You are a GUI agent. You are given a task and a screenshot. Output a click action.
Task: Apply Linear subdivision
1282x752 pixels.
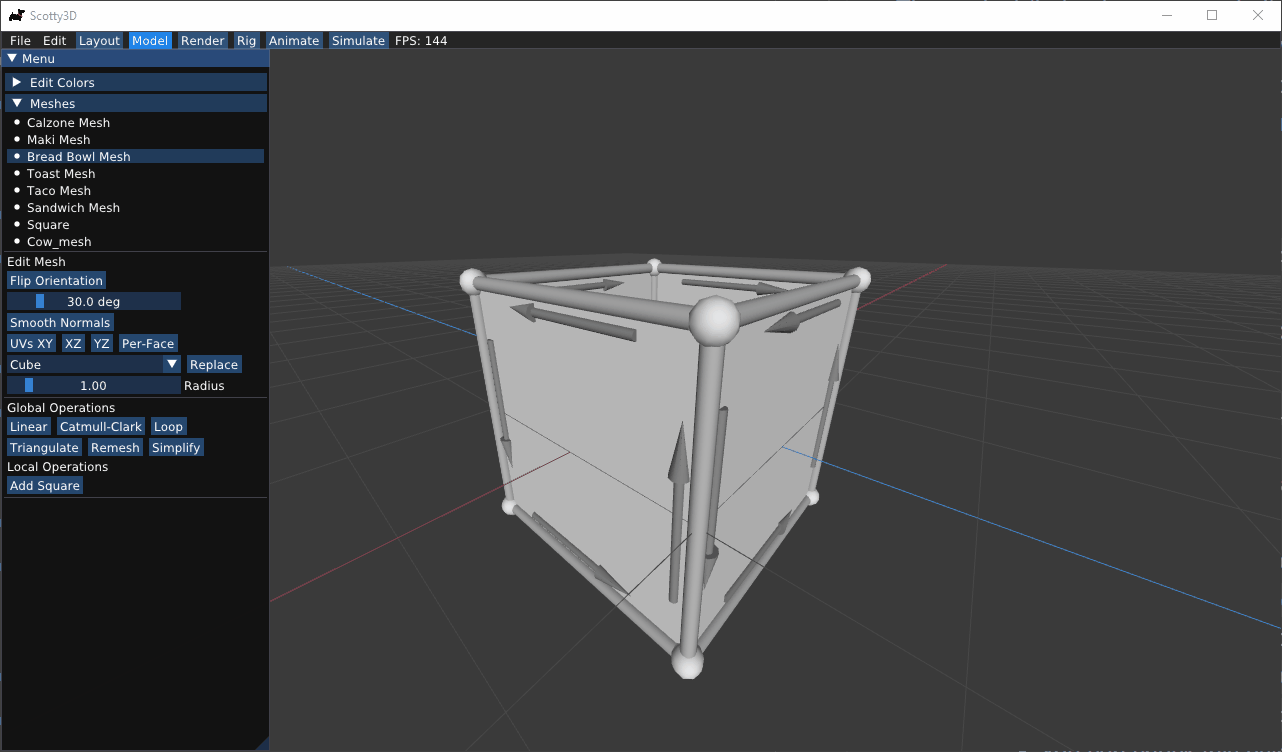pyautogui.click(x=29, y=427)
